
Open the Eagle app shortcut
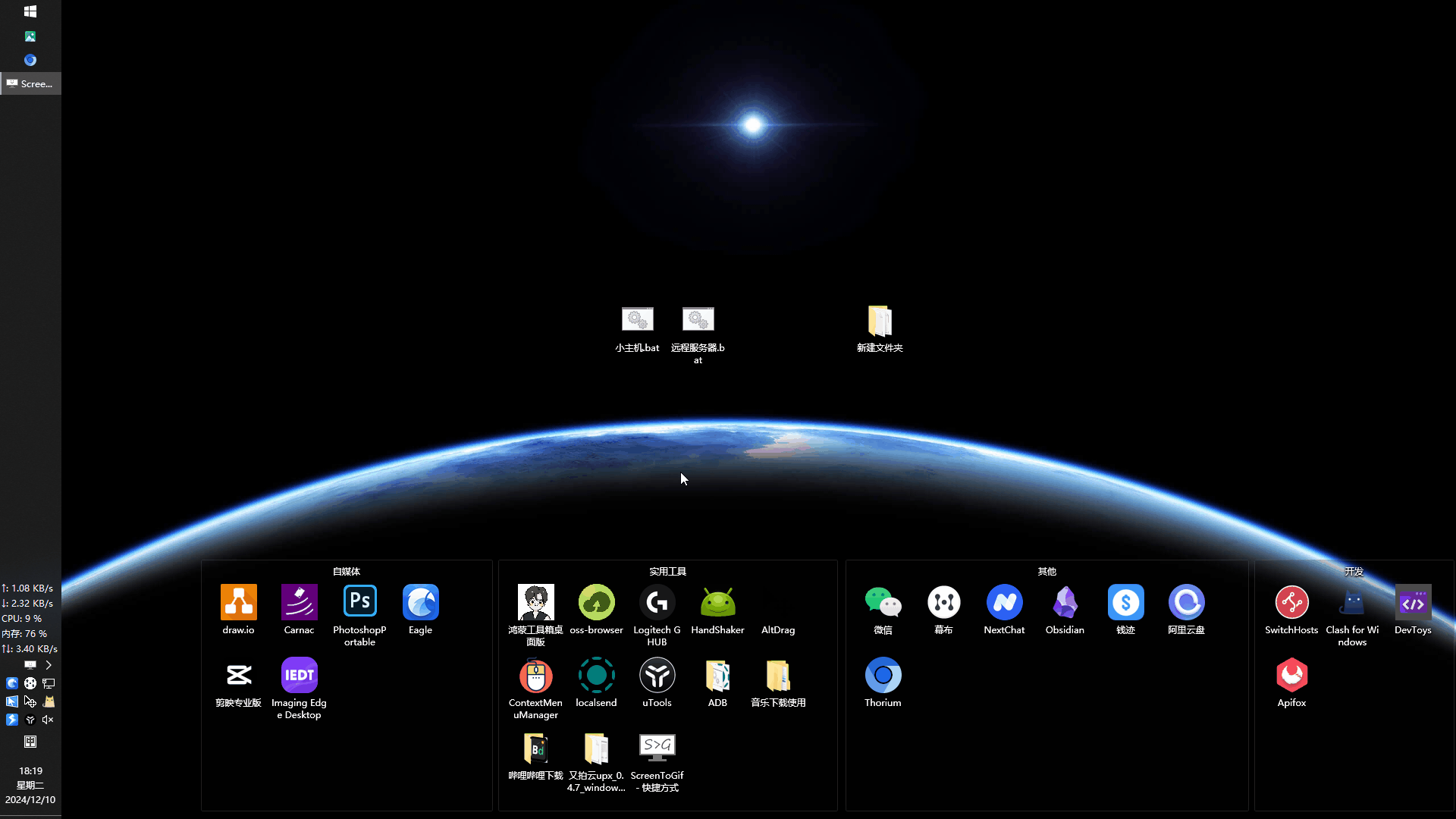tap(420, 610)
